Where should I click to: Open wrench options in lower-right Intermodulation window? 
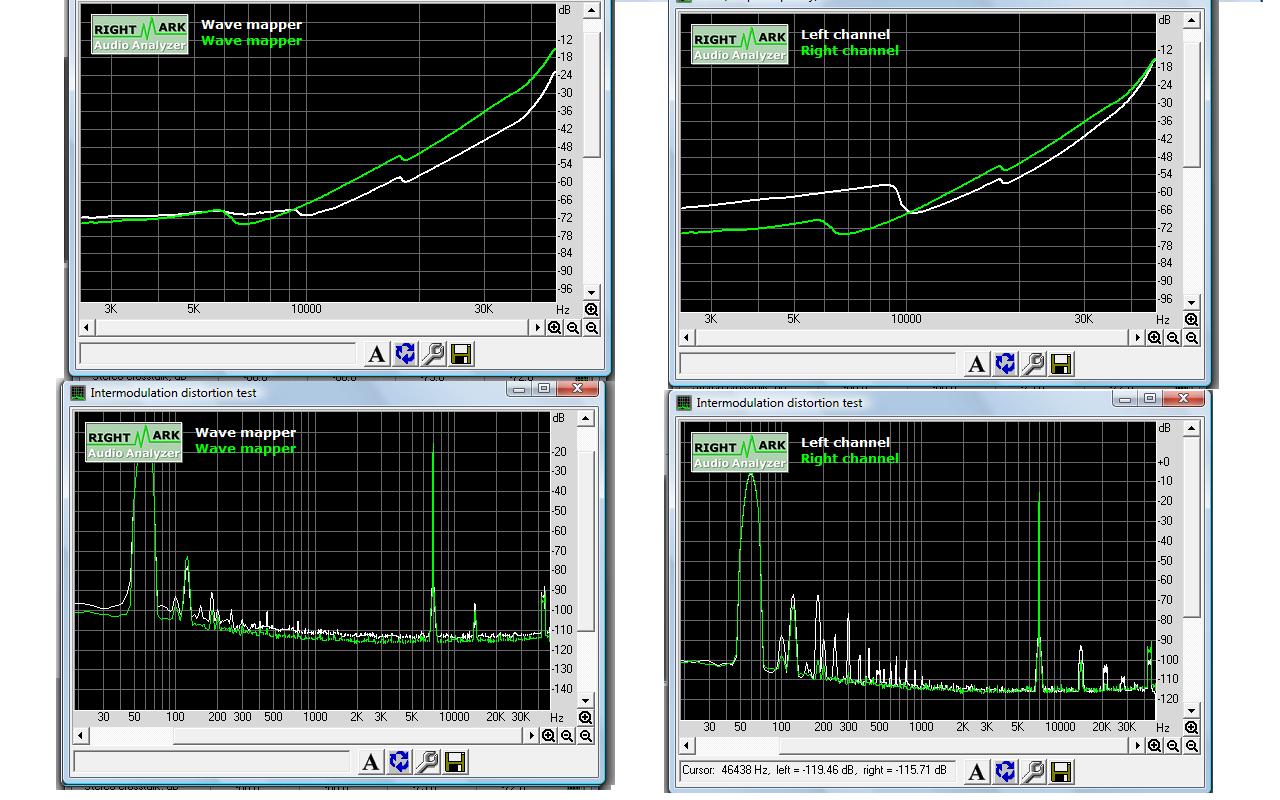click(1034, 772)
